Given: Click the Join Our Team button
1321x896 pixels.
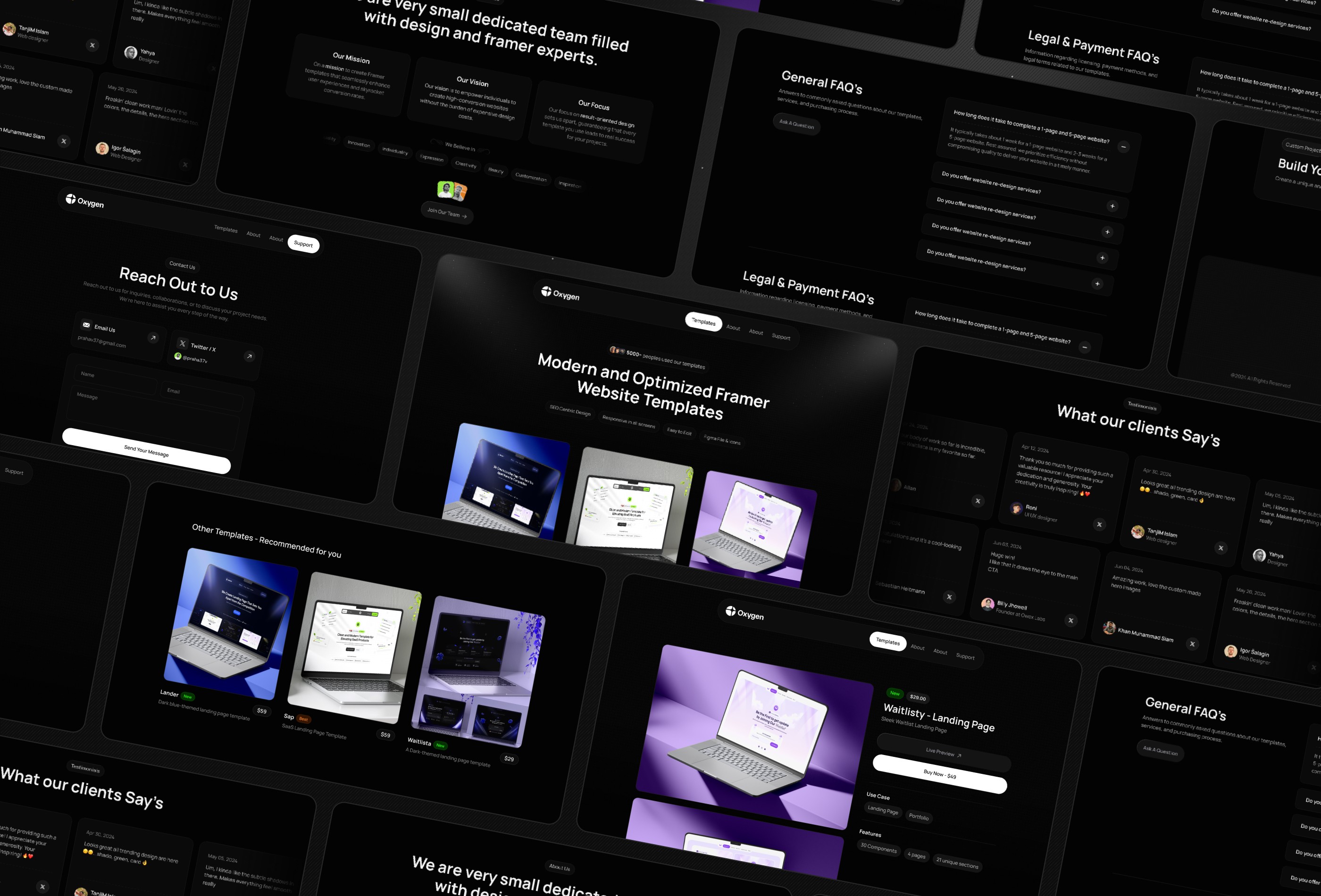Looking at the screenshot, I should 447,213.
